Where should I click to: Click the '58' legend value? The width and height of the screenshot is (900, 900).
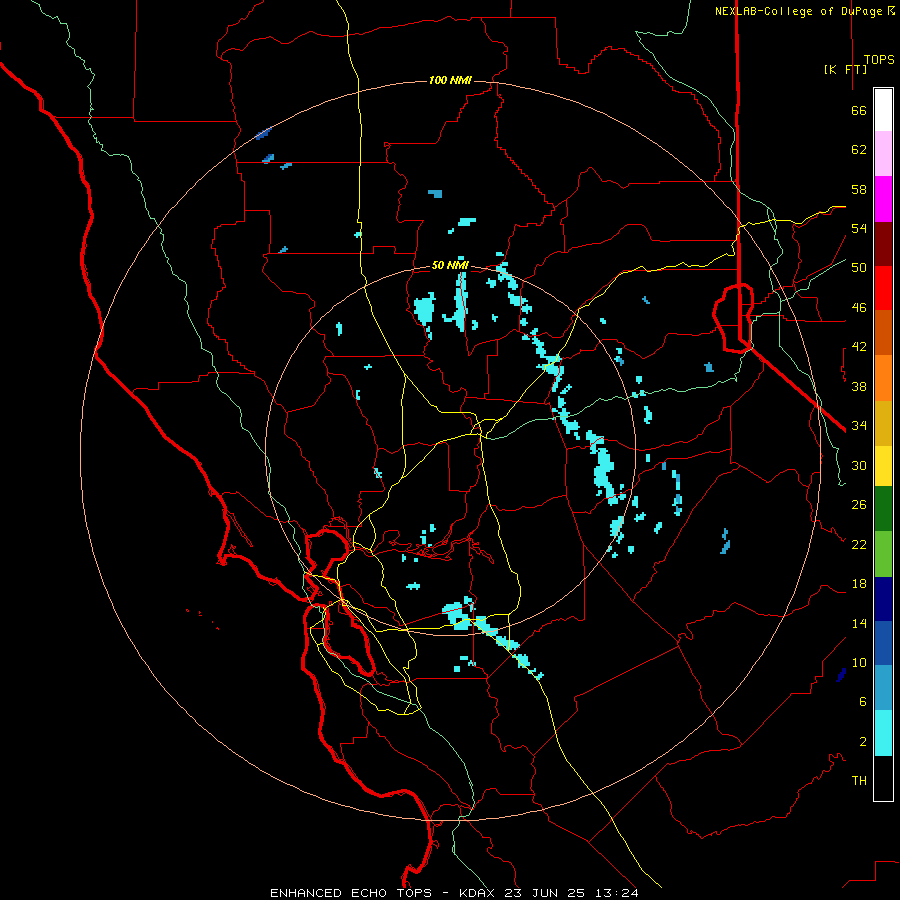[859, 189]
